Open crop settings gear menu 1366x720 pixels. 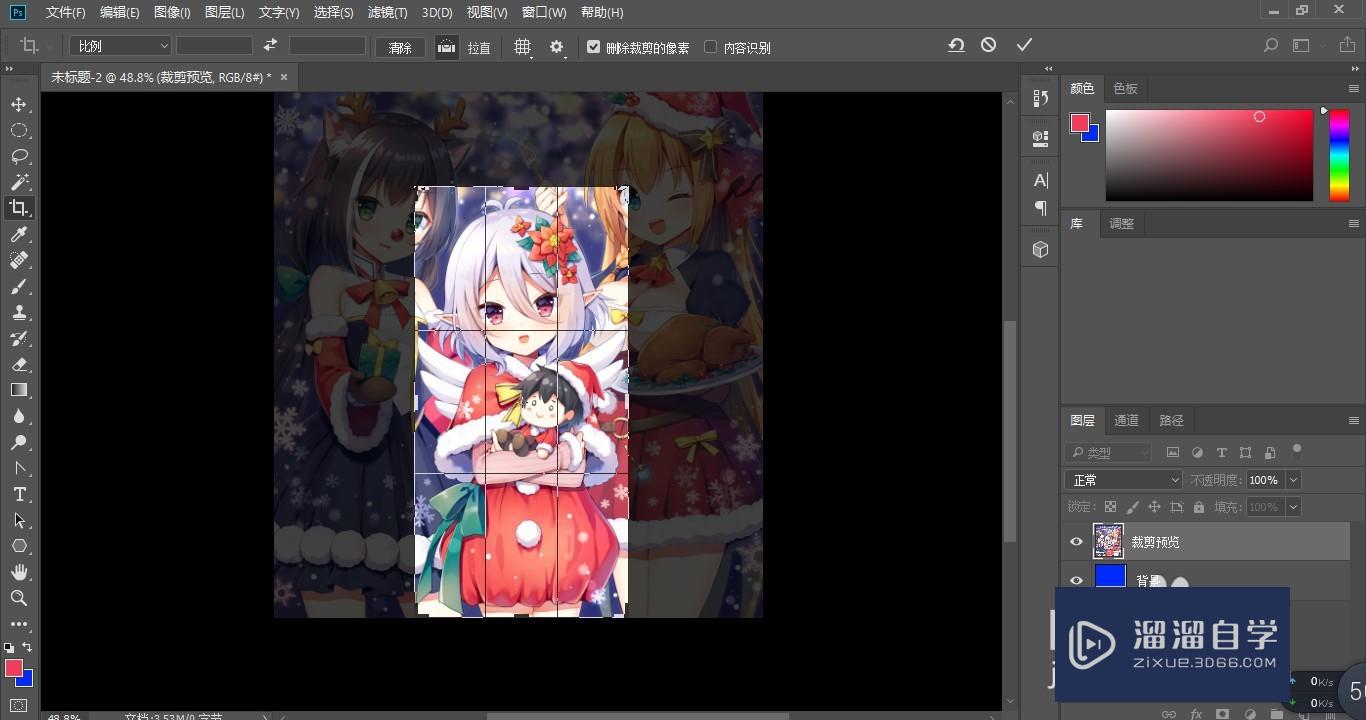pyautogui.click(x=557, y=47)
